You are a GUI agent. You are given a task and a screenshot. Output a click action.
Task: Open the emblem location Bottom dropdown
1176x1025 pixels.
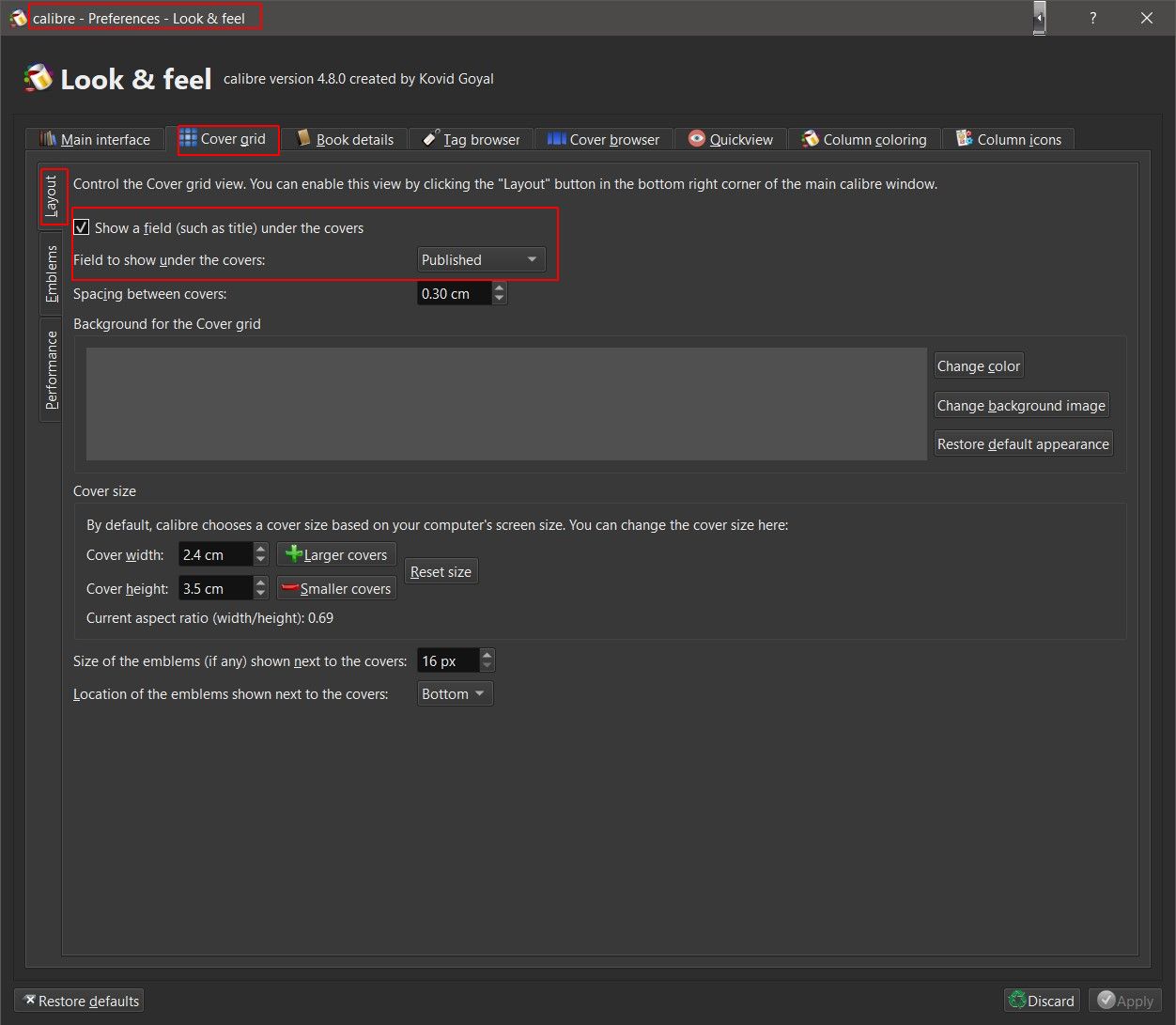455,693
